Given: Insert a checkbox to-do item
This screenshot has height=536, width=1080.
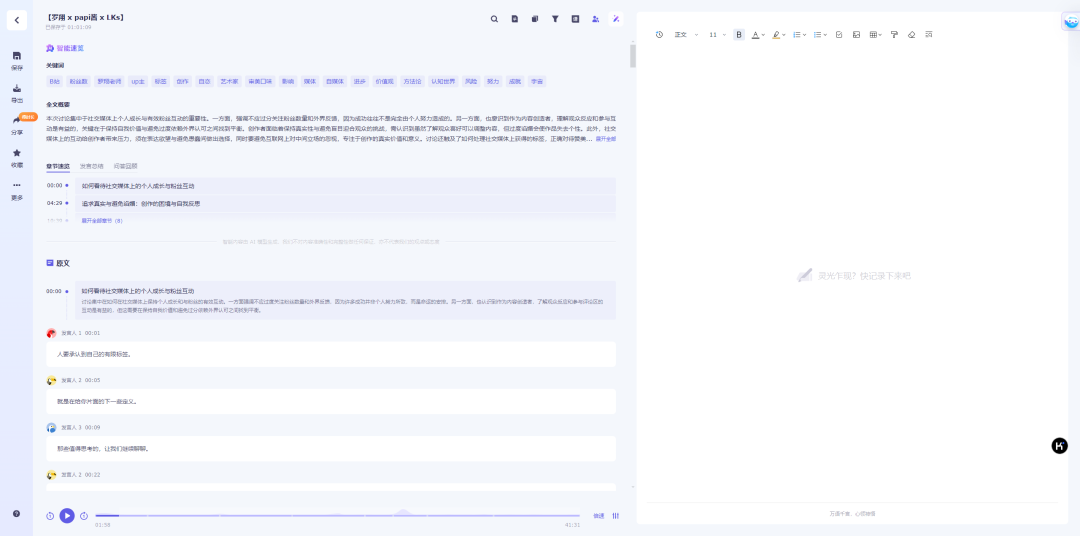Looking at the screenshot, I should (x=839, y=35).
